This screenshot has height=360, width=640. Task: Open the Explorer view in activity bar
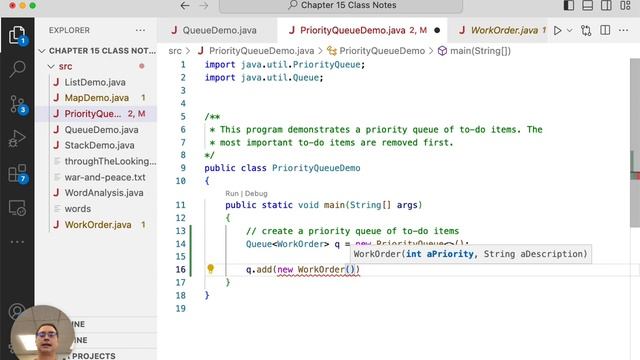(x=17, y=35)
